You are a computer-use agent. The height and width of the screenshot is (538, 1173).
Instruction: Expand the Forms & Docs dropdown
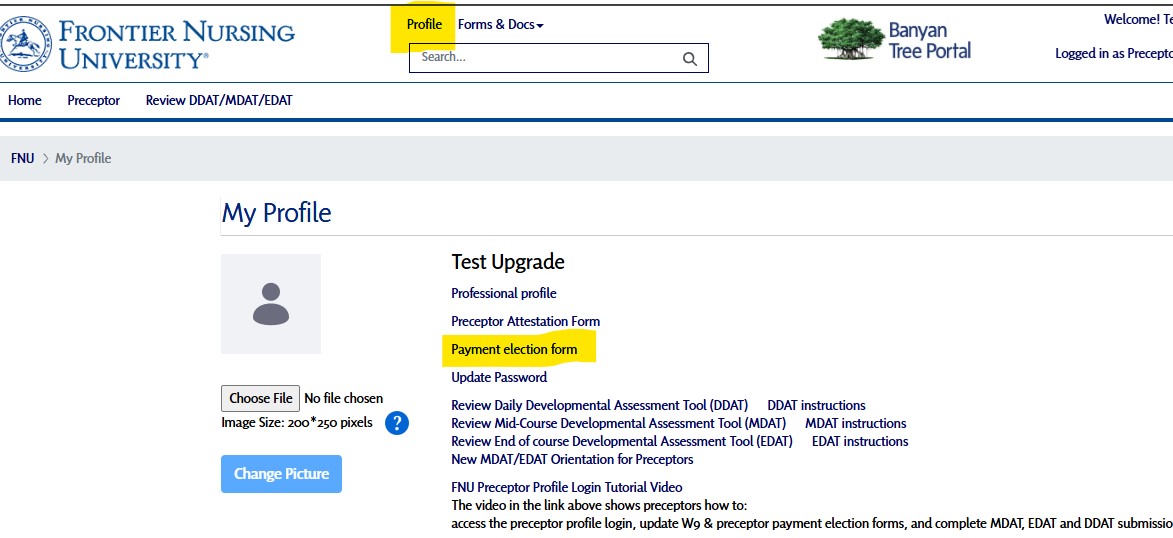tap(500, 24)
